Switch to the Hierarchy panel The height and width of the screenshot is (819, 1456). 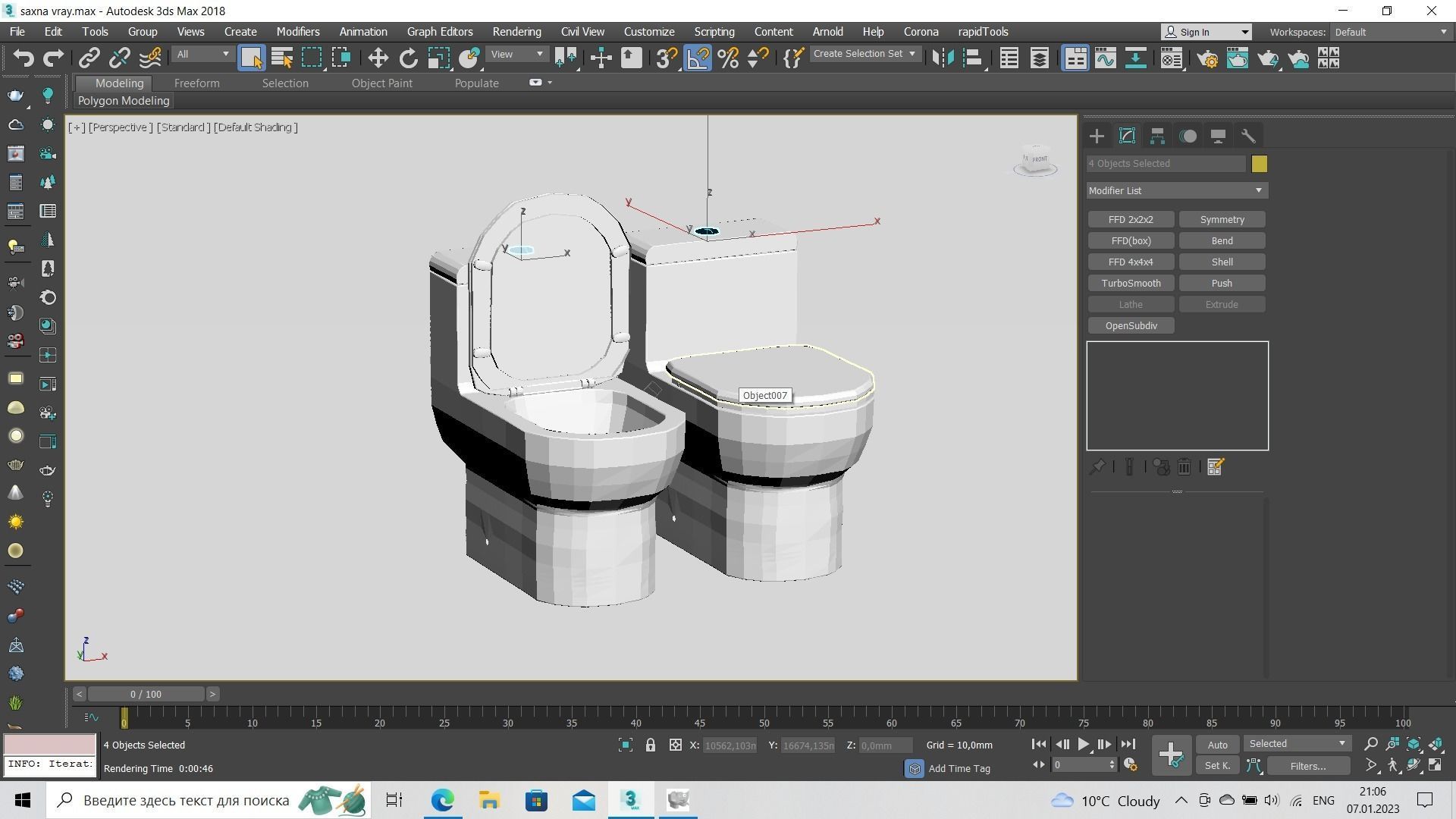click(x=1157, y=136)
